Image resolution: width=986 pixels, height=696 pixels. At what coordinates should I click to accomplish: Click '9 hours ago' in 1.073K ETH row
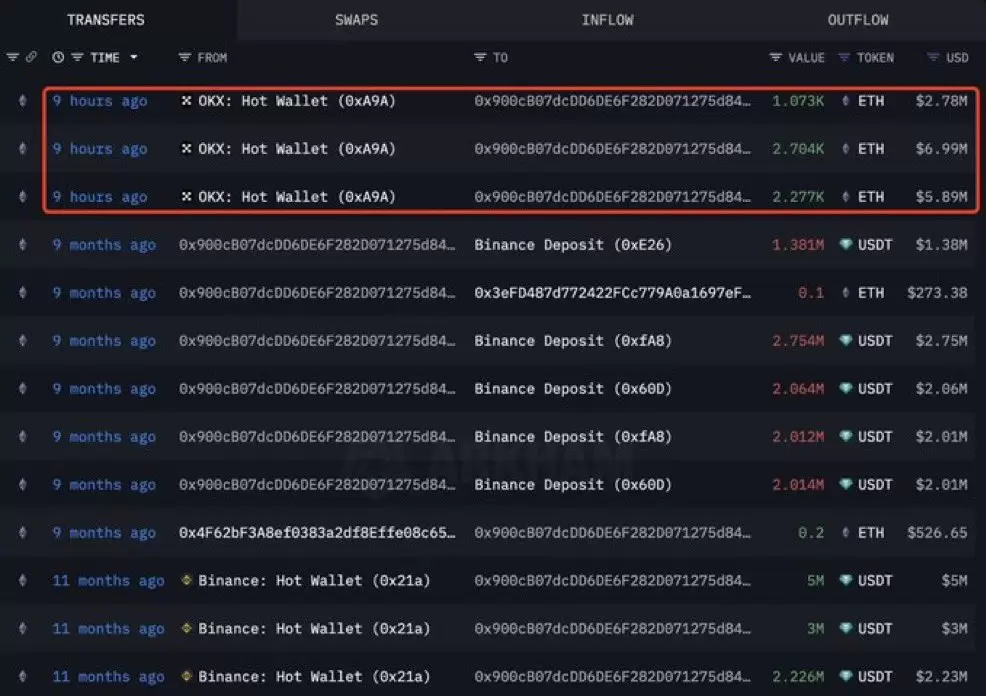[x=100, y=101]
